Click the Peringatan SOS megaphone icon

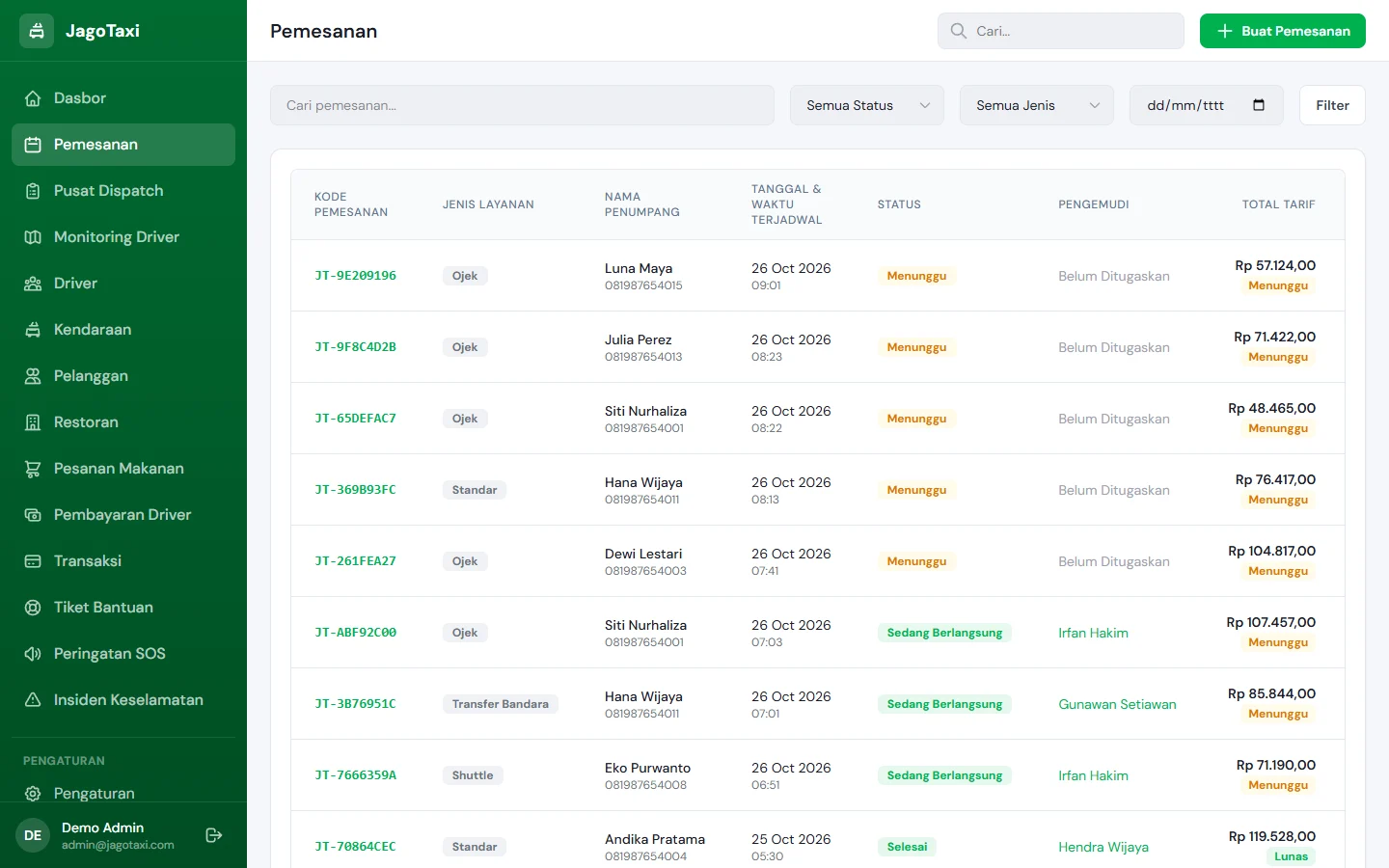(x=33, y=654)
